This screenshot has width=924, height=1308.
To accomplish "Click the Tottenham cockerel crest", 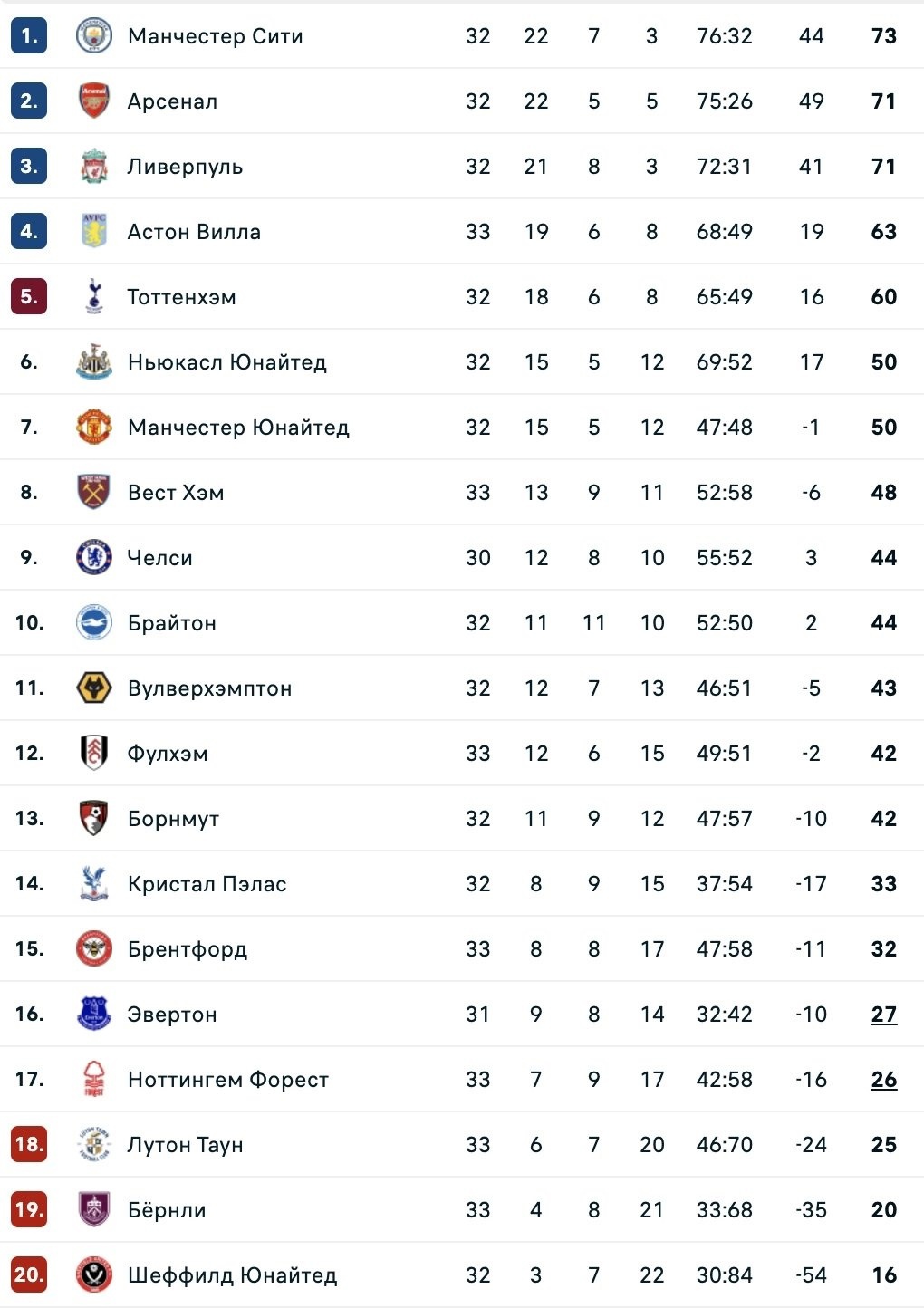I will click(94, 297).
